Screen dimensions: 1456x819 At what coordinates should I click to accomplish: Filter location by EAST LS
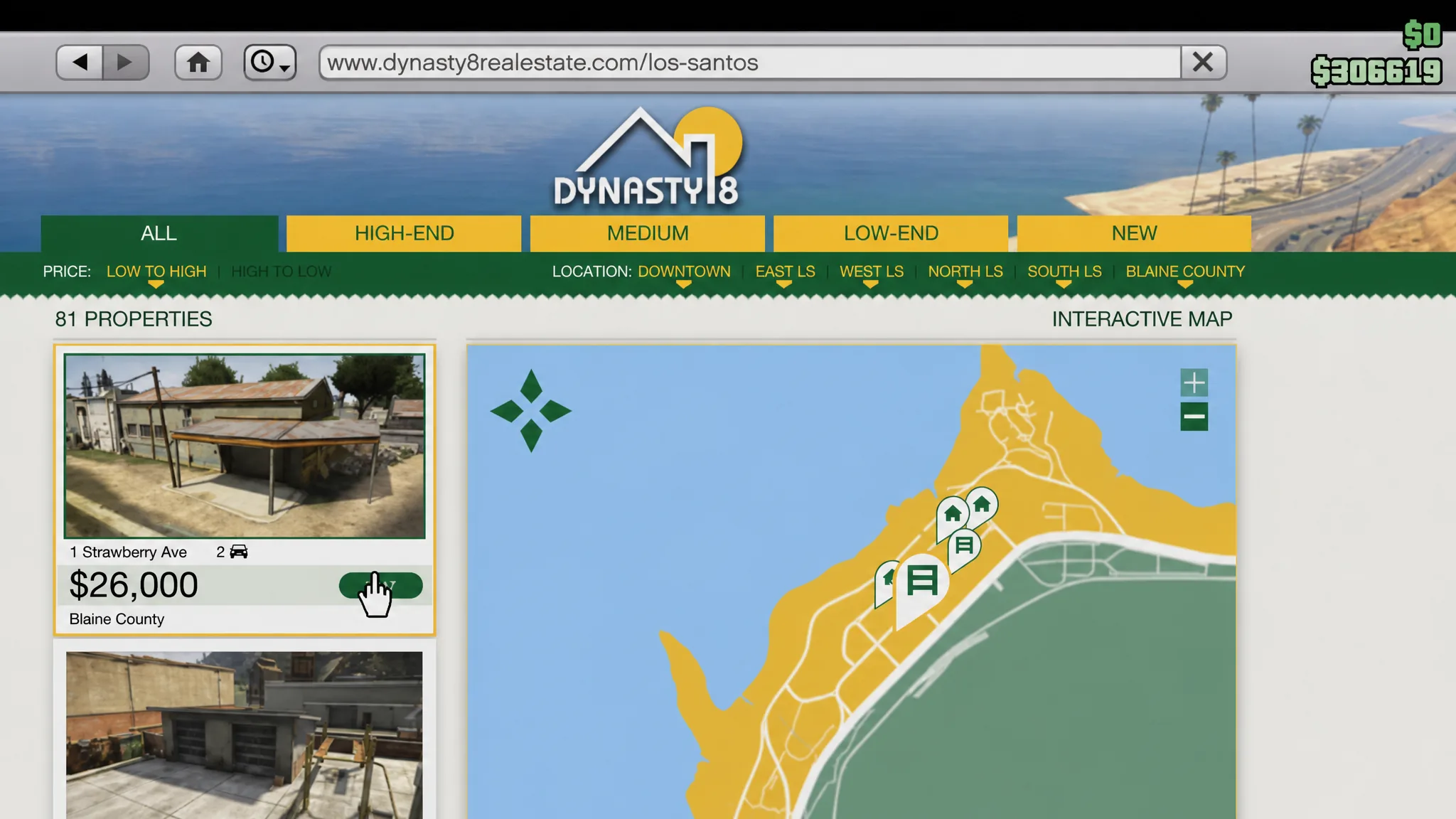(x=785, y=272)
